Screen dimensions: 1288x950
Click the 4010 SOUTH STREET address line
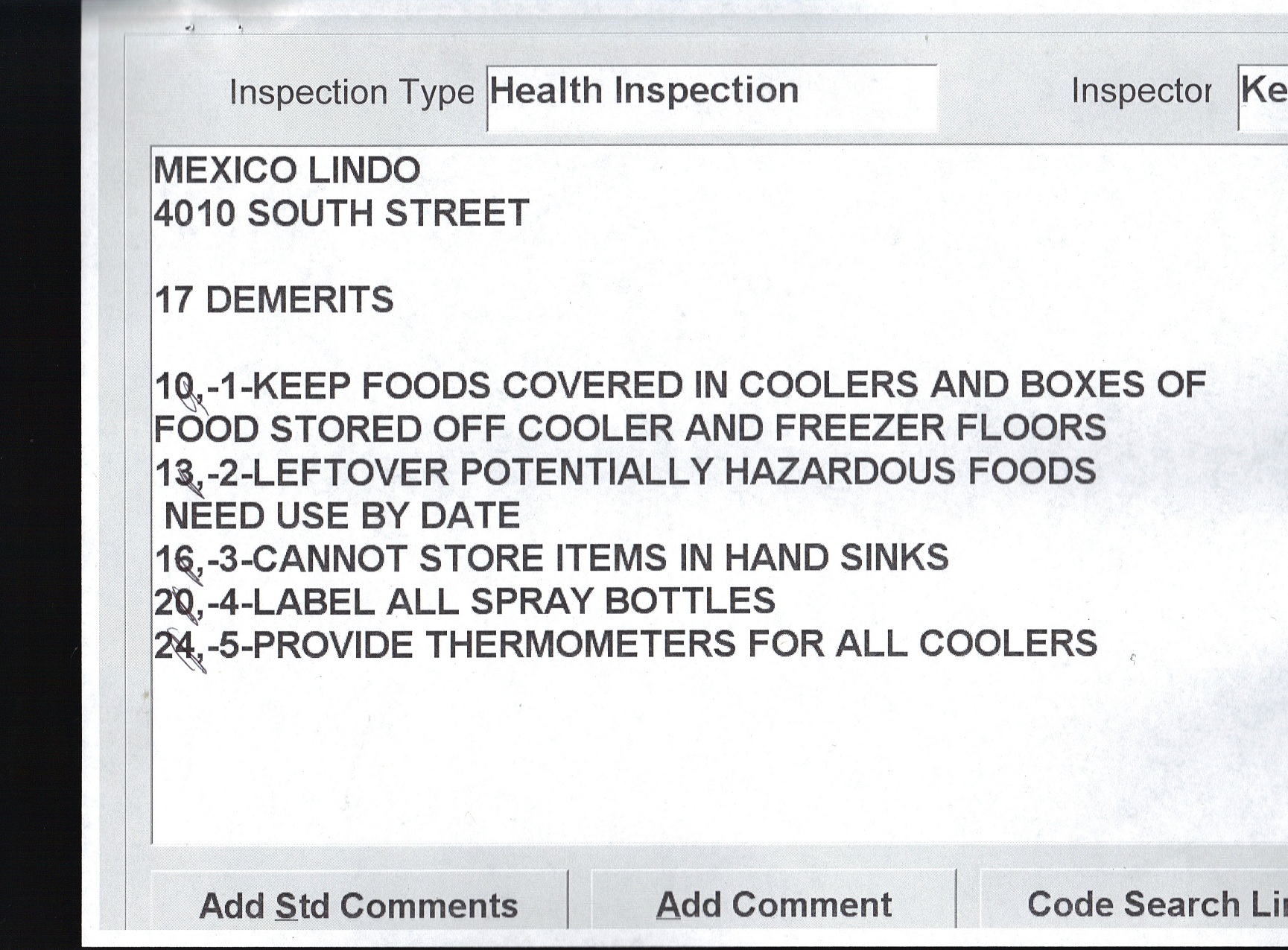(x=341, y=214)
